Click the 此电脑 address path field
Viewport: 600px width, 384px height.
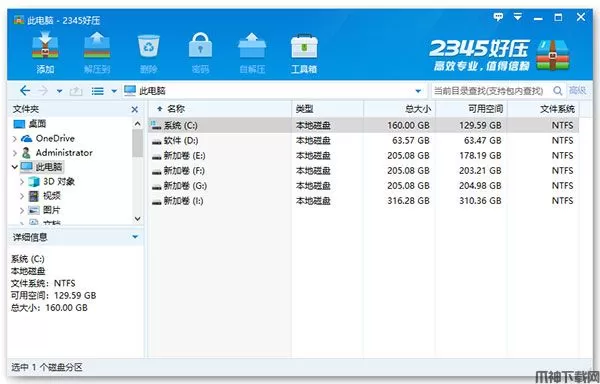pos(274,91)
